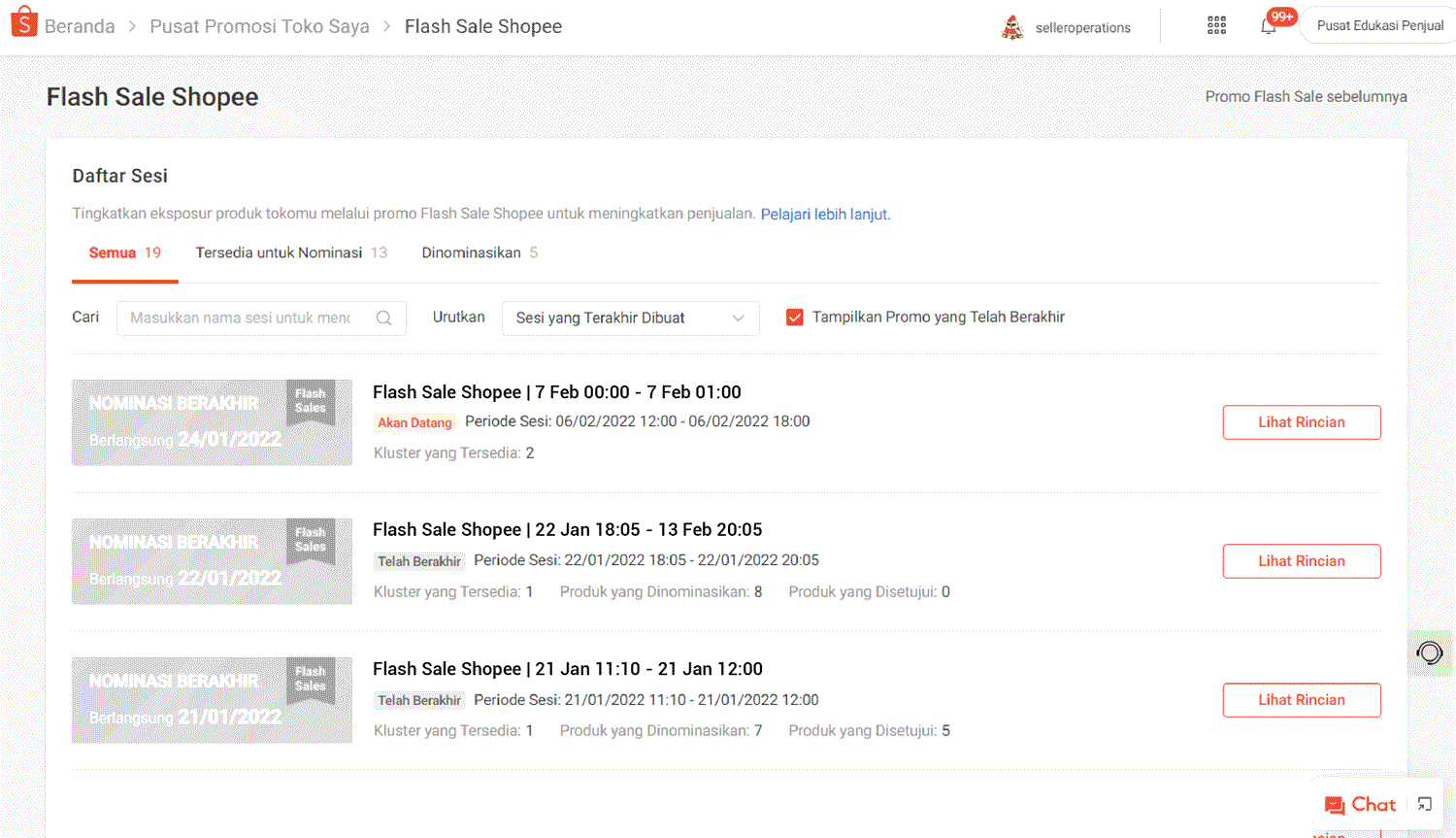This screenshot has height=838, width=1456.
Task: Go to Beranda via breadcrumb
Action: pyautogui.click(x=80, y=26)
